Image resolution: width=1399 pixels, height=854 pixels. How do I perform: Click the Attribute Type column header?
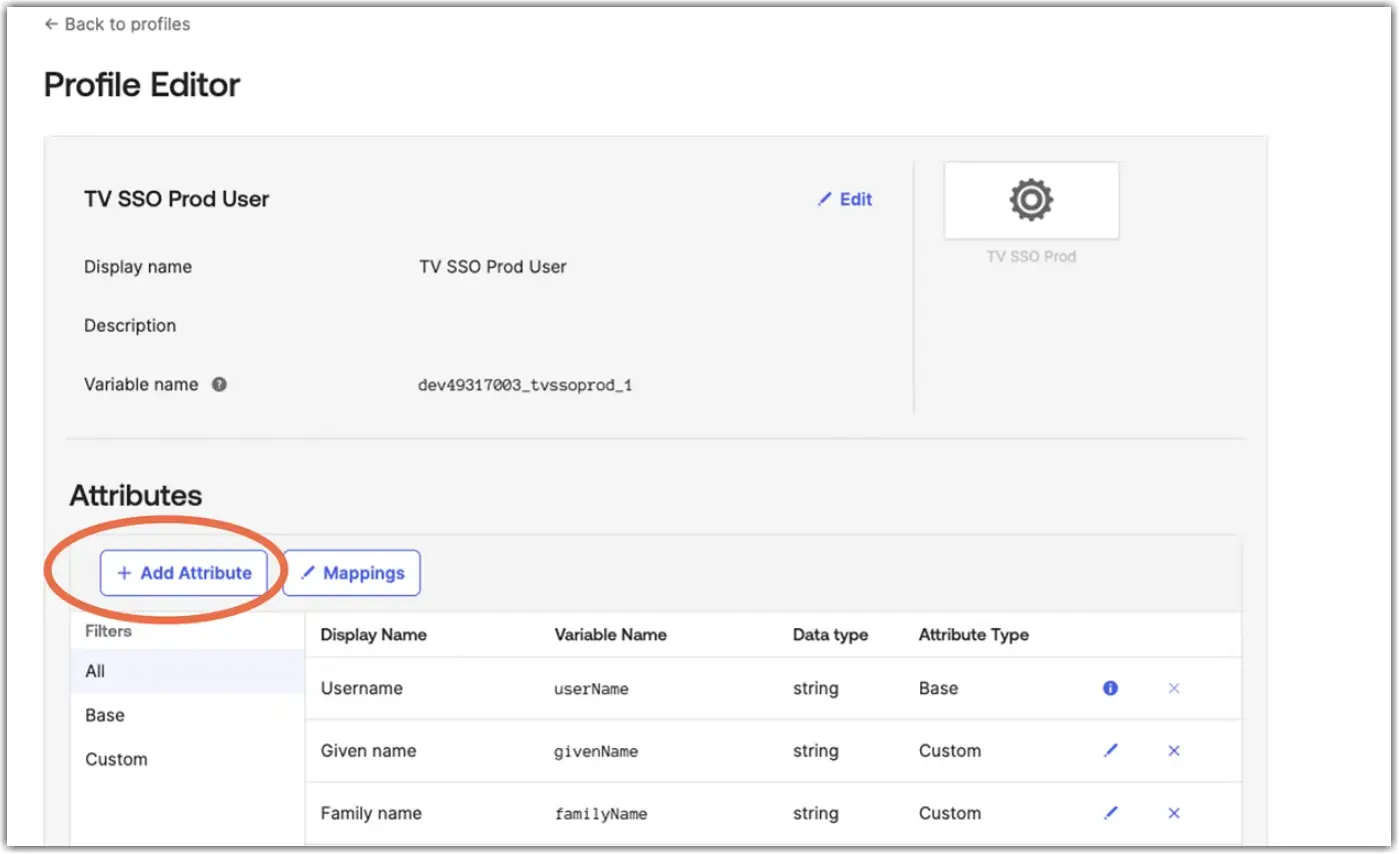click(x=973, y=634)
